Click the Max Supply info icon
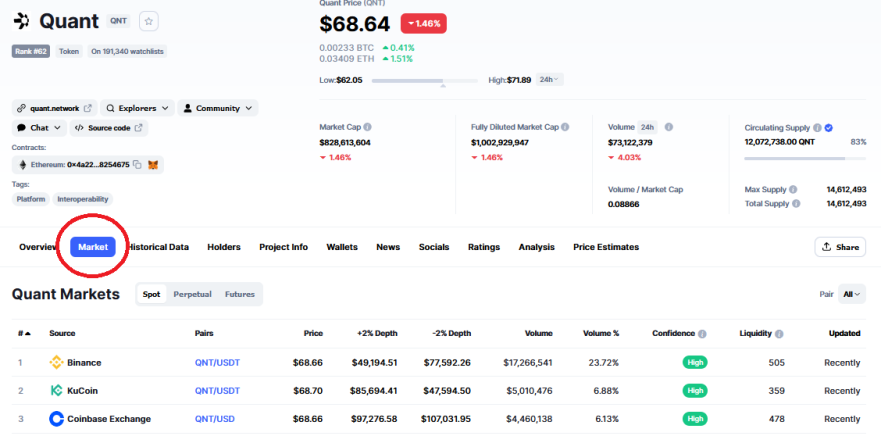881x436 pixels. pyautogui.click(x=793, y=189)
